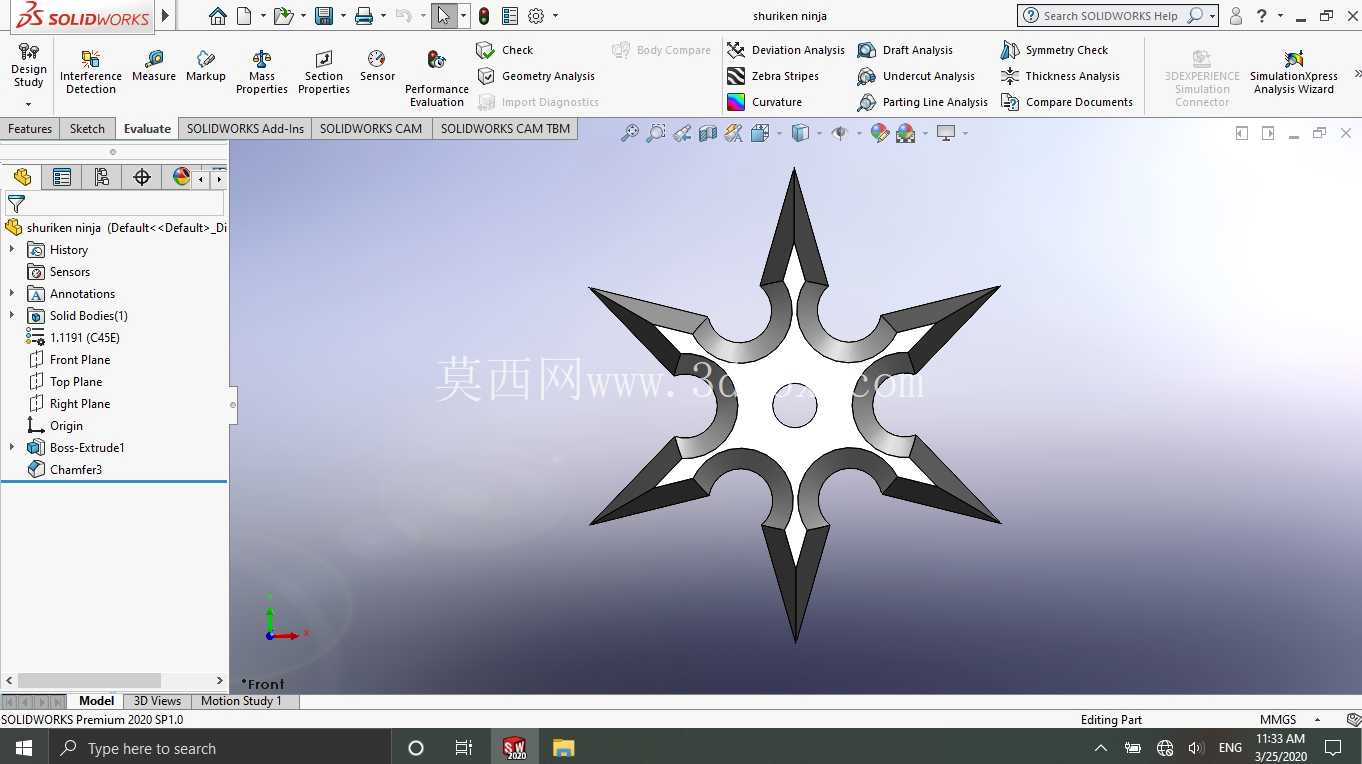Viewport: 1362px width, 764px height.
Task: Open the ConfigurationManager tab
Action: point(102,177)
